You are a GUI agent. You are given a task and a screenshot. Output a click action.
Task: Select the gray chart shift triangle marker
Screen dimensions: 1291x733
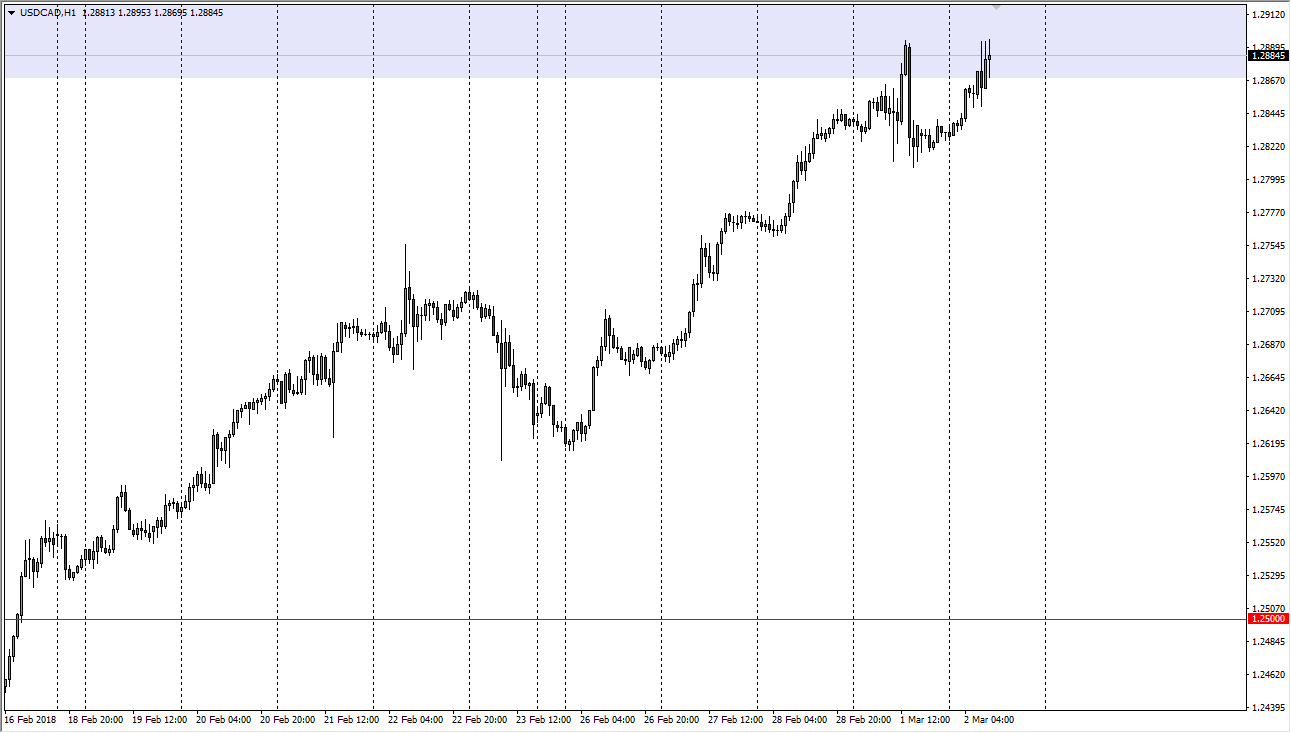coord(996,7)
